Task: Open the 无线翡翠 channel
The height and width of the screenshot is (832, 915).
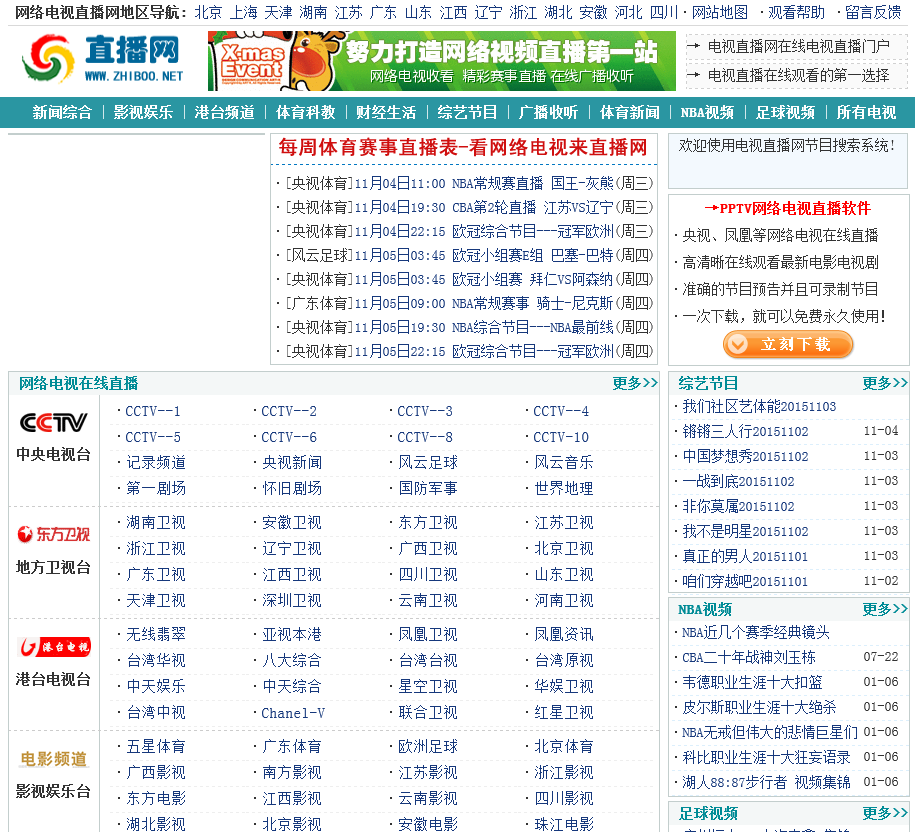Action: coord(156,634)
